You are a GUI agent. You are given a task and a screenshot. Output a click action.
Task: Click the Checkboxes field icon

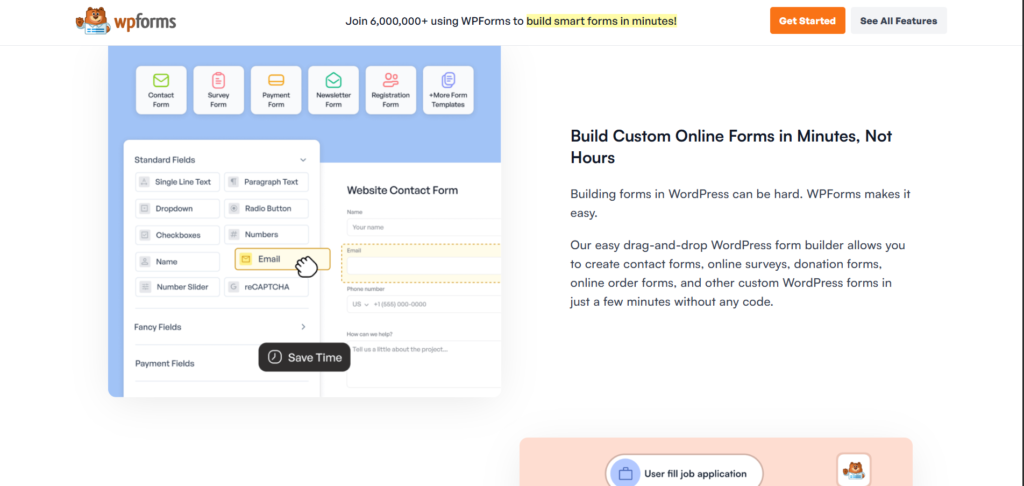tap(144, 235)
